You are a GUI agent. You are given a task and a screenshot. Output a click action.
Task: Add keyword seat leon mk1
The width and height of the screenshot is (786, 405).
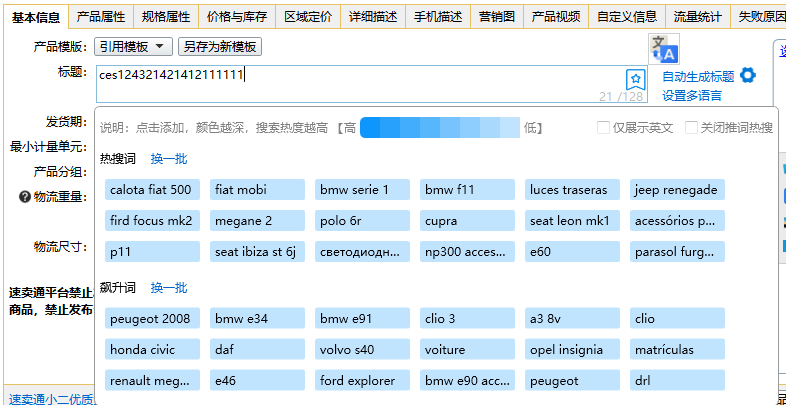point(572,221)
